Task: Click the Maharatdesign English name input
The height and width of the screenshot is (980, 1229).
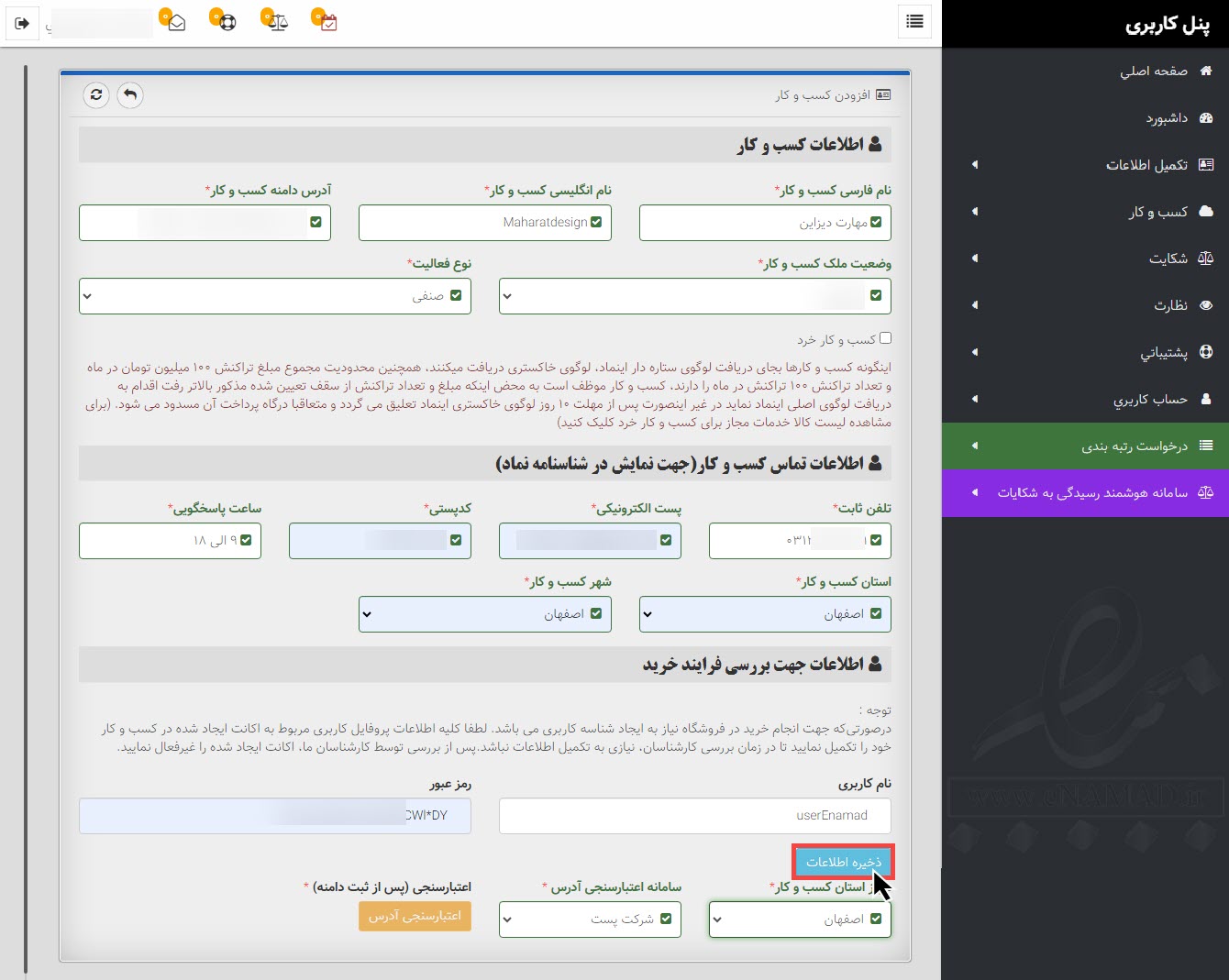Action: pyautogui.click(x=485, y=223)
